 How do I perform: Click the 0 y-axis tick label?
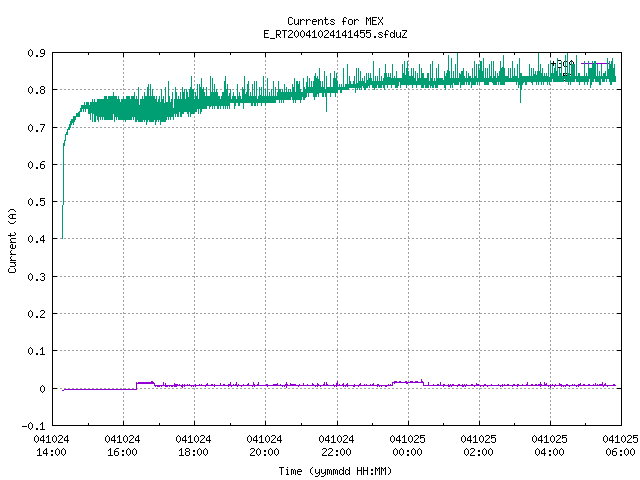pos(42,389)
